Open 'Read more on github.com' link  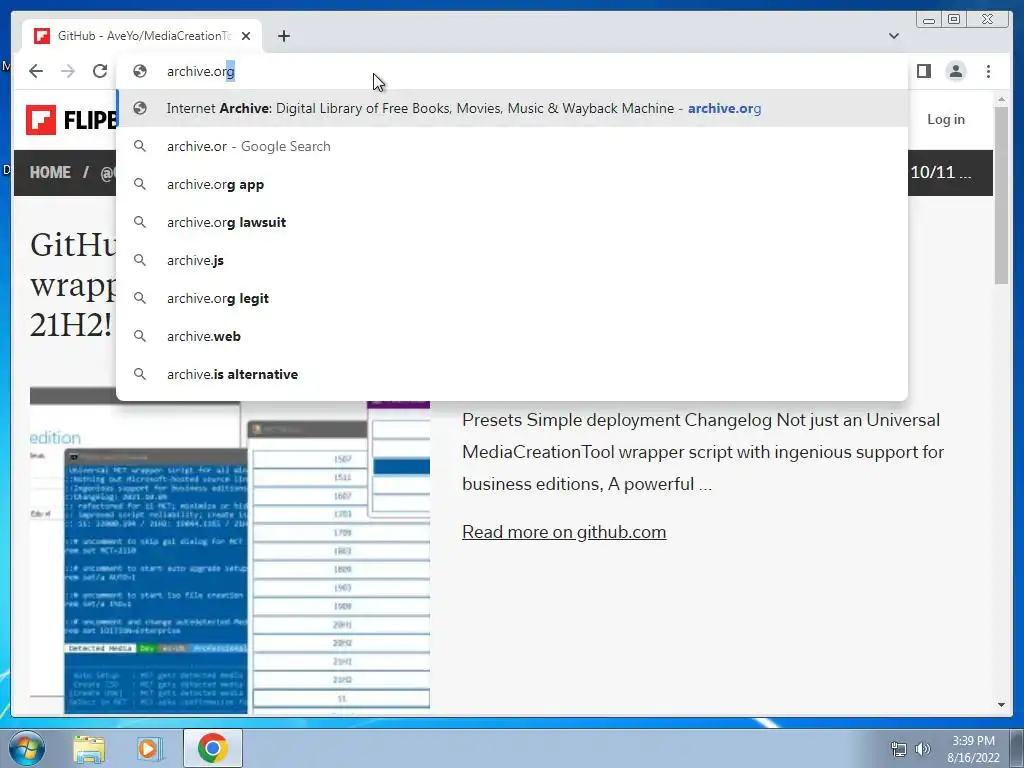[564, 532]
